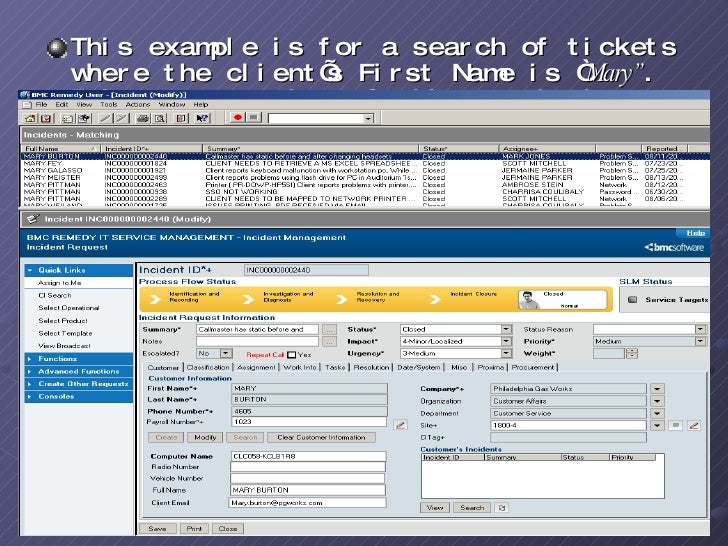Open the Urgency 3-Medium dropdown

click(506, 354)
